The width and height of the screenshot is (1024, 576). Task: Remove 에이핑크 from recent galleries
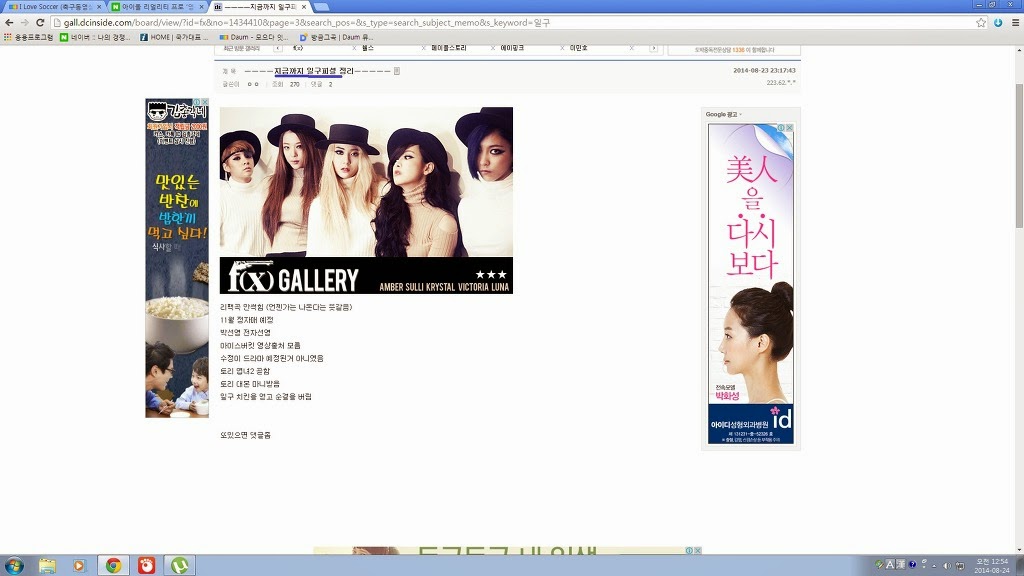(562, 48)
